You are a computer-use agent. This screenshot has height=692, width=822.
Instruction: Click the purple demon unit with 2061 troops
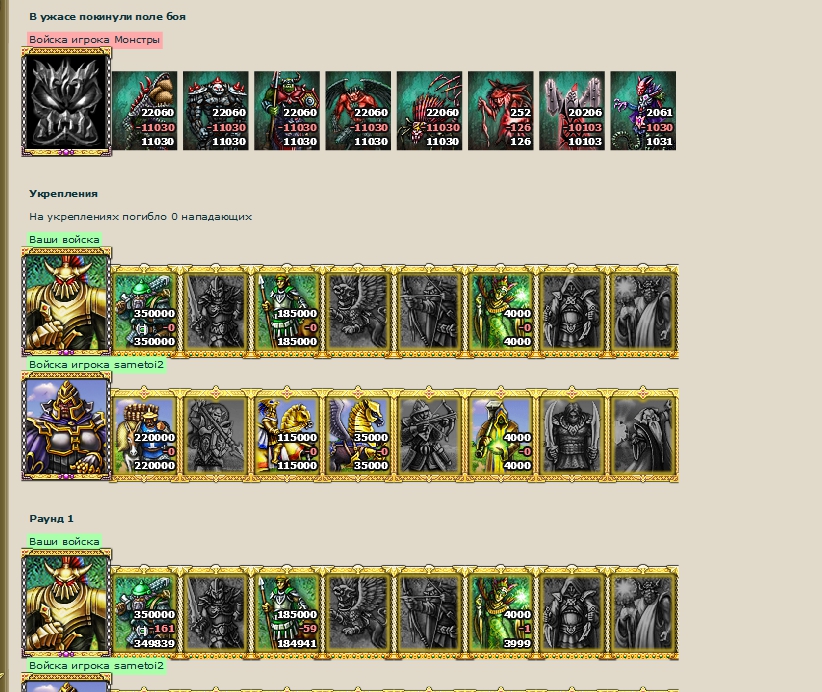pos(643,111)
